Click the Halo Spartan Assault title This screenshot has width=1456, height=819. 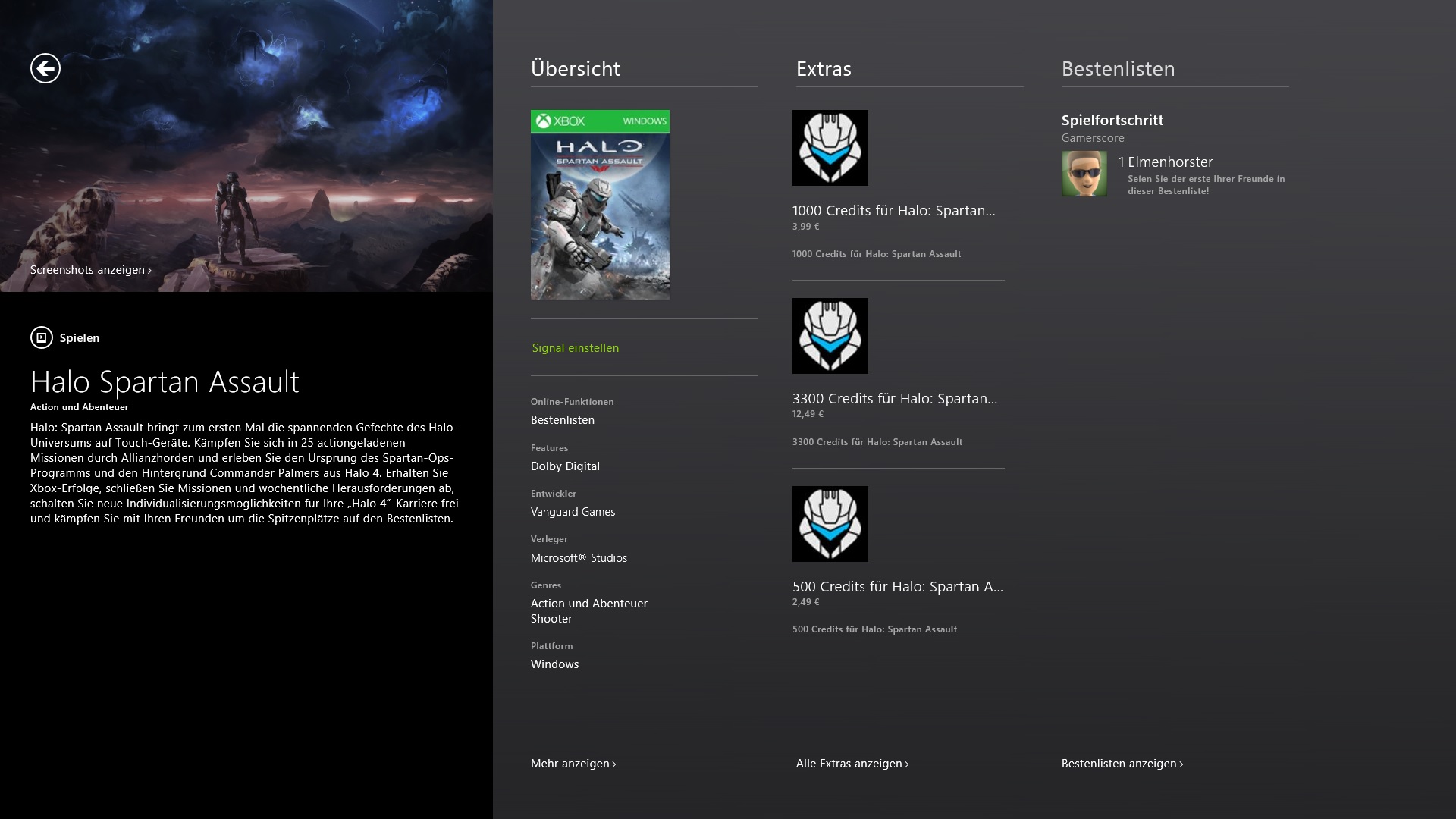165,381
